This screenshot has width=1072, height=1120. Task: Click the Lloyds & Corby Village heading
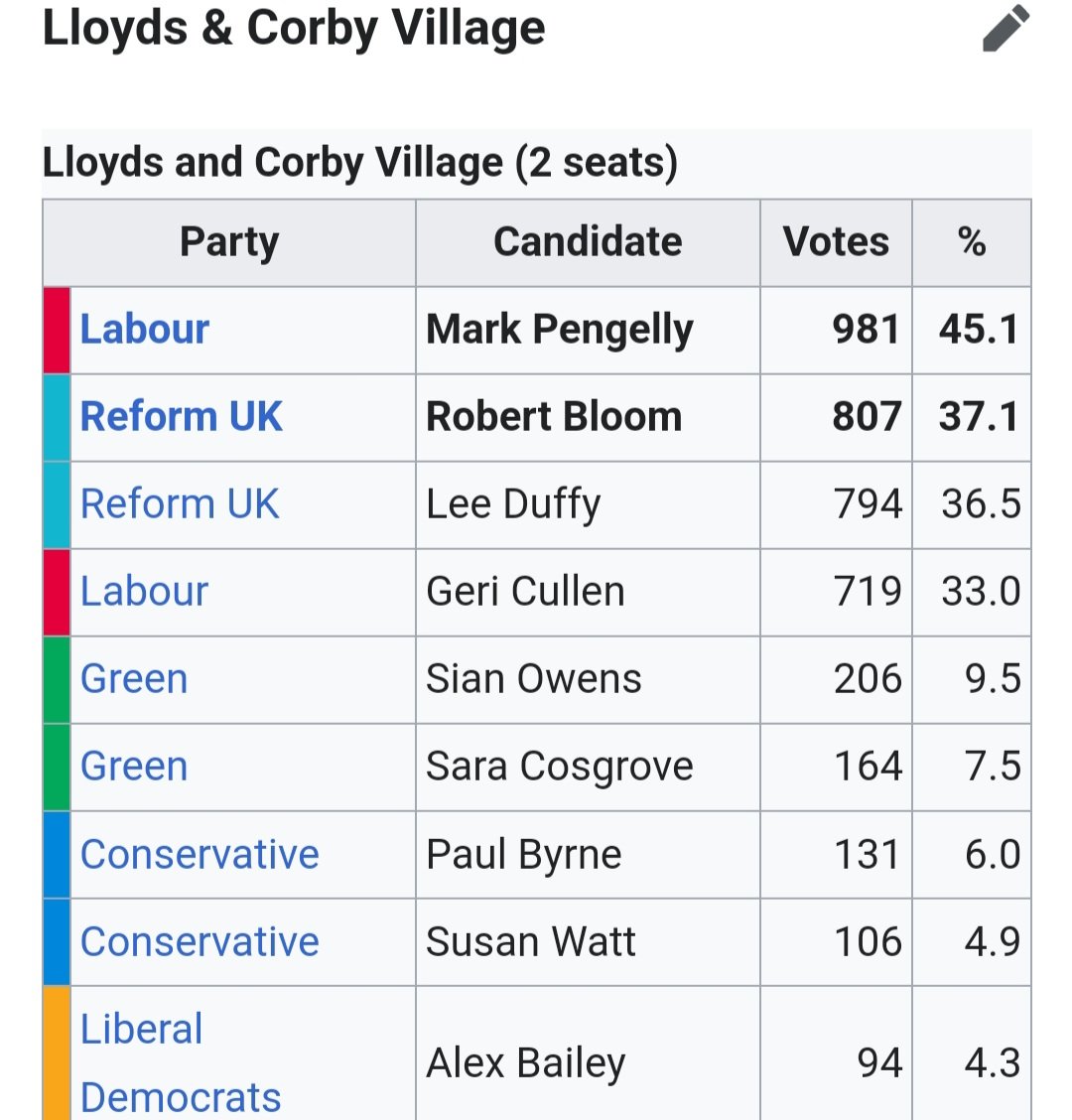(294, 29)
